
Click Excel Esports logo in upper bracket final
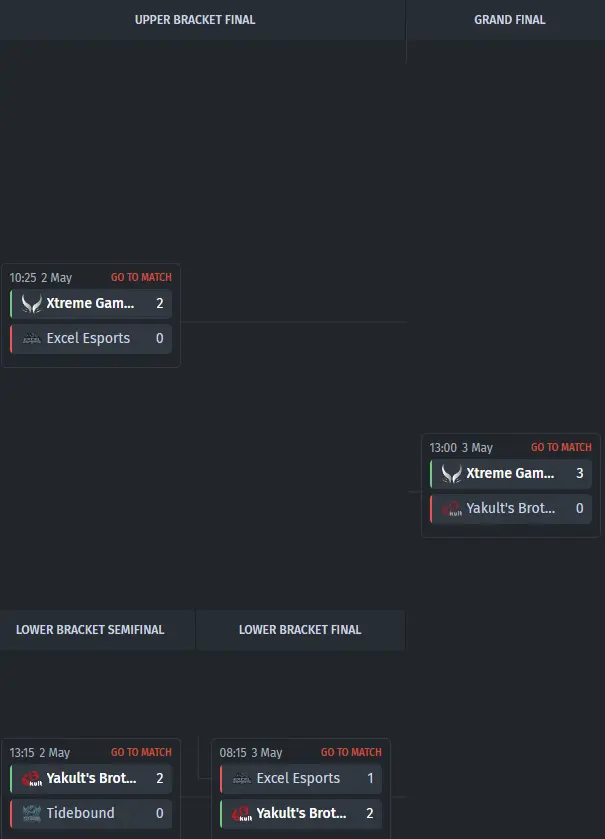pos(31,338)
